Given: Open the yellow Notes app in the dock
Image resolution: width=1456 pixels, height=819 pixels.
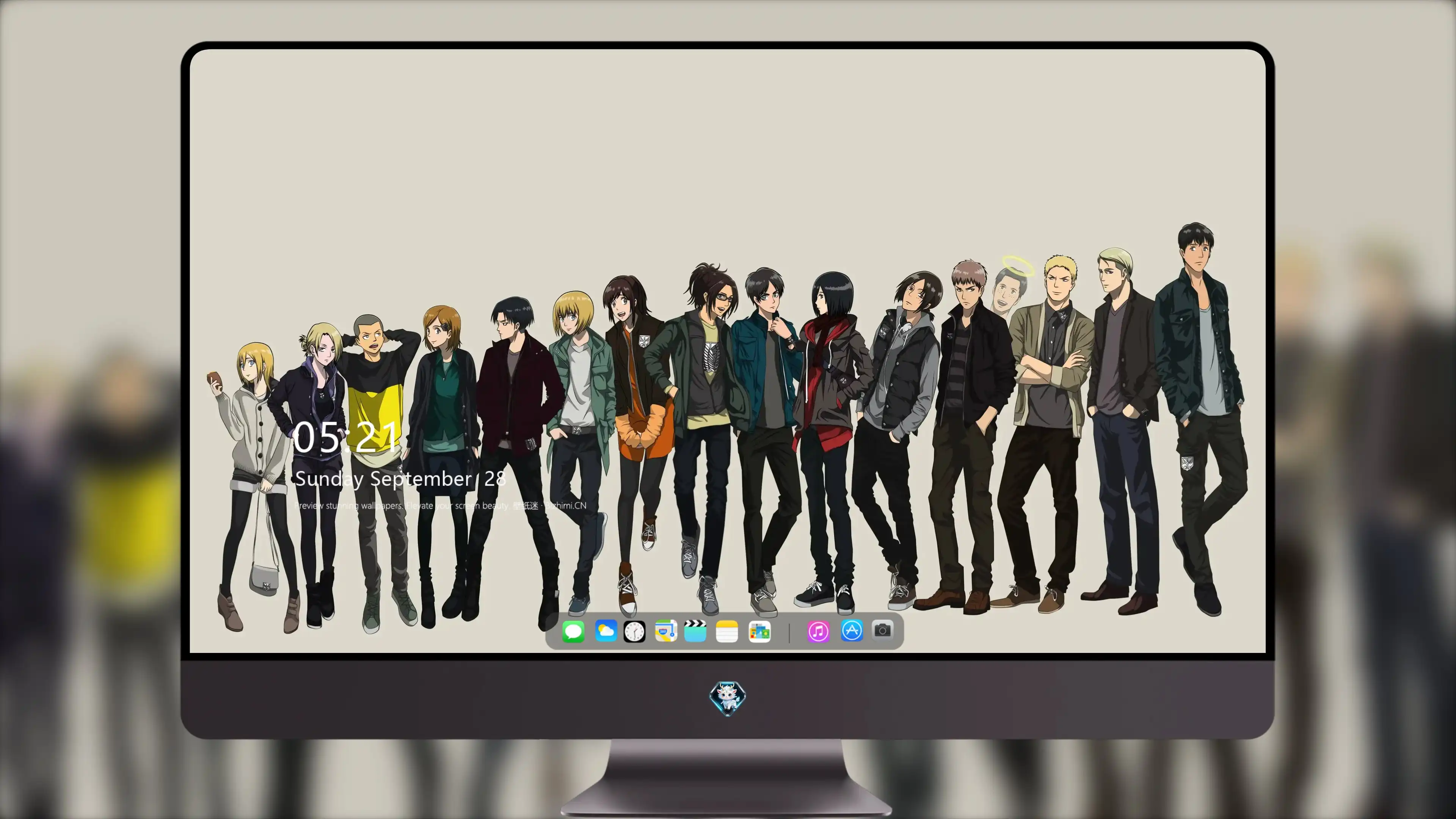Looking at the screenshot, I should [727, 631].
